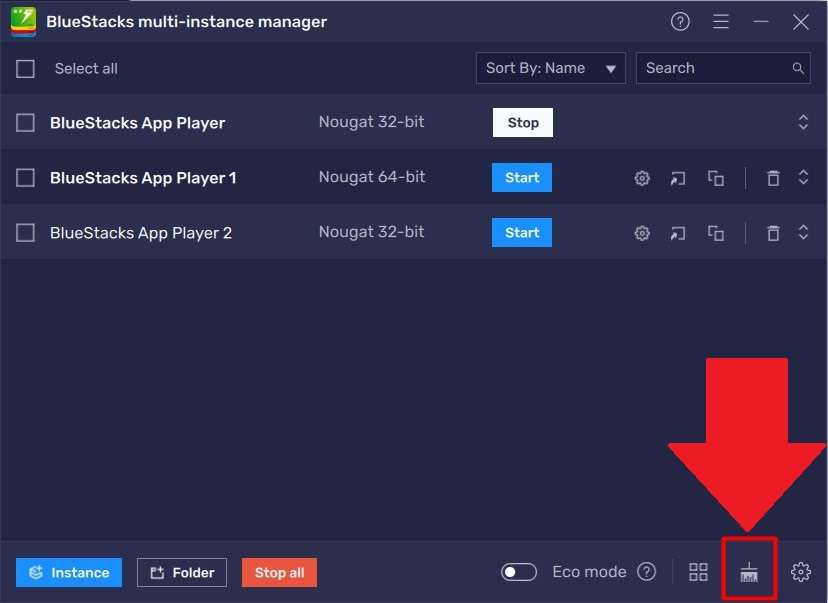The width and height of the screenshot is (828, 603).
Task: Check the BlueStacks App Player 2 checkbox
Action: click(25, 232)
